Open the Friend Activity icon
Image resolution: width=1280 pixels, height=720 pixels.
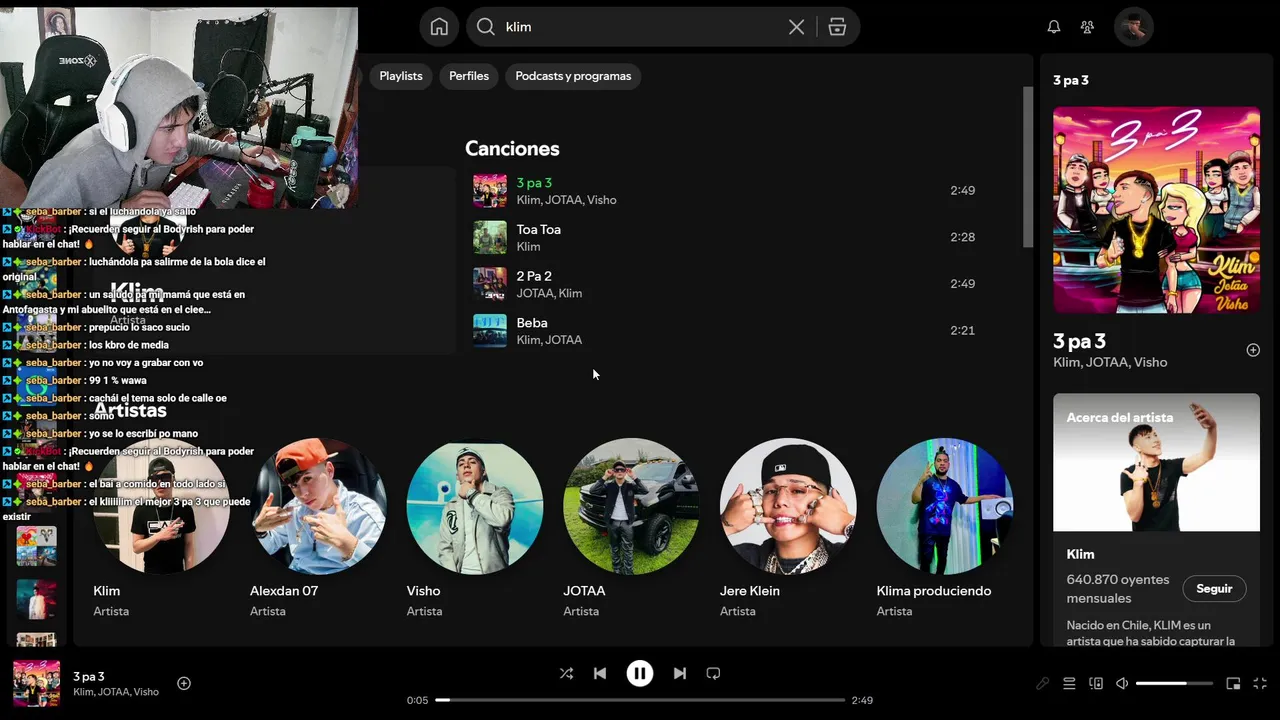(x=1087, y=27)
